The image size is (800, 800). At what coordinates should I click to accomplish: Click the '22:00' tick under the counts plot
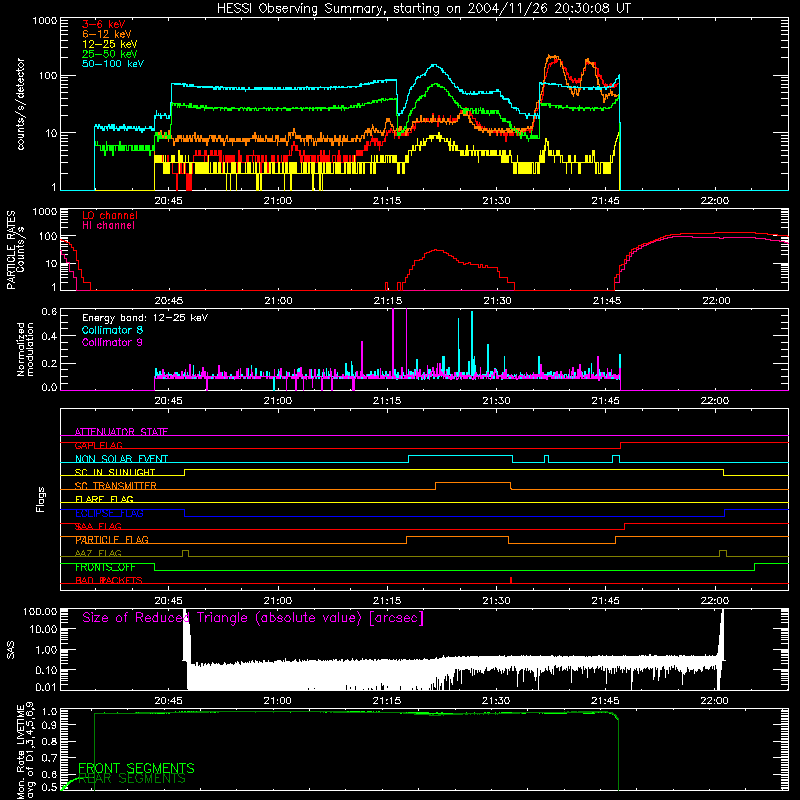click(714, 201)
